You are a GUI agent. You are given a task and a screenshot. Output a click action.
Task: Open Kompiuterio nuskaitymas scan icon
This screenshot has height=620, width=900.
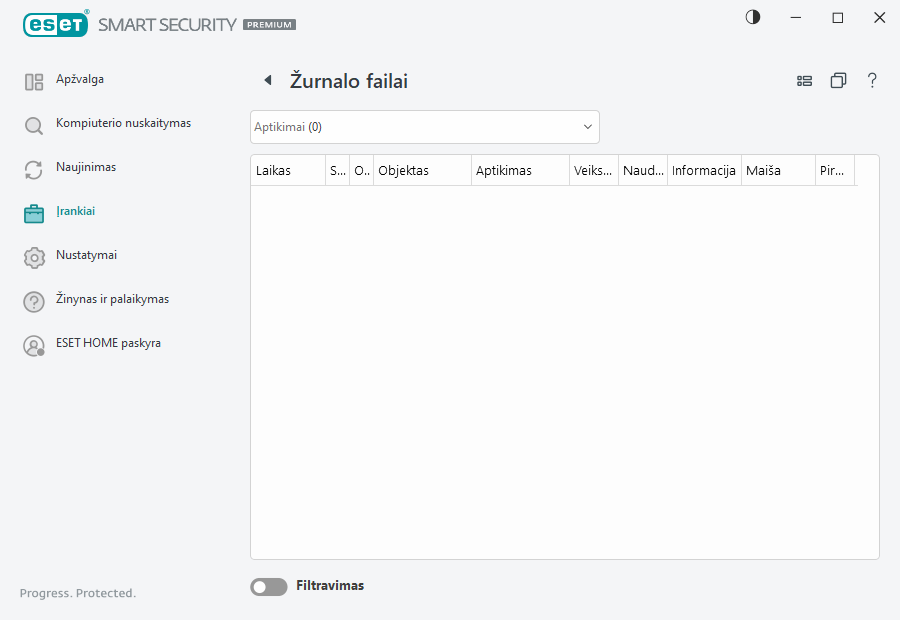33,124
